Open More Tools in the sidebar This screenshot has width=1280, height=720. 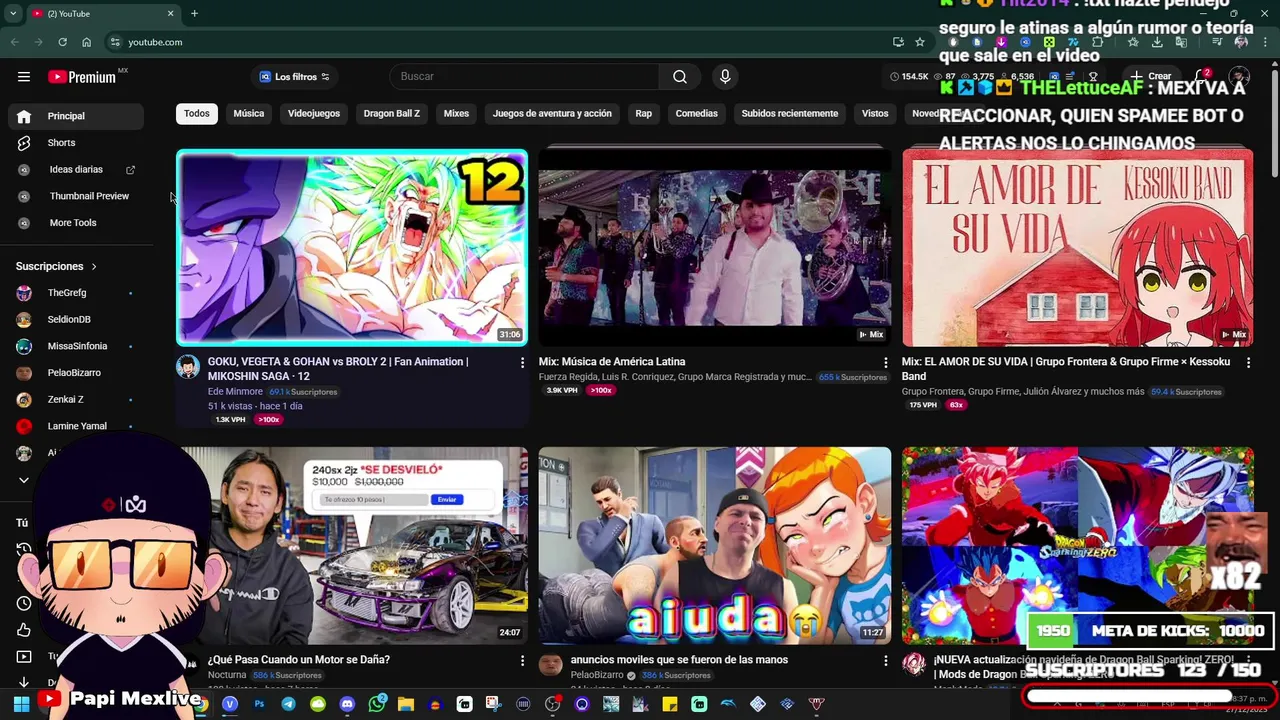tap(76, 223)
